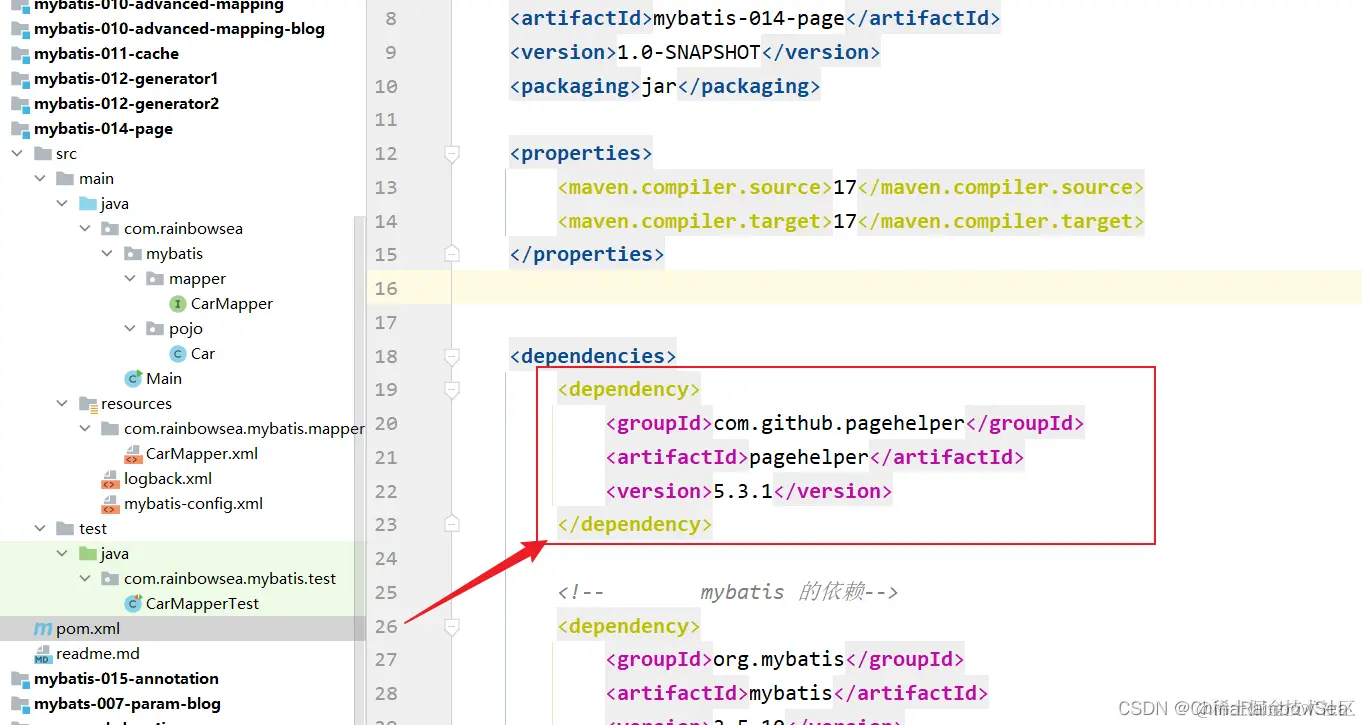Click the org.mybatis groupId text
The image size is (1362, 725).
point(779,660)
